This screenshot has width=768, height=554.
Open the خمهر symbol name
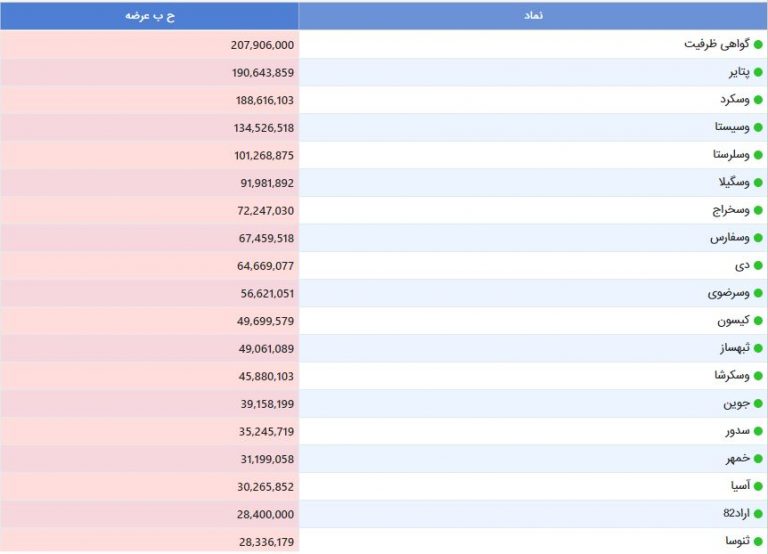[x=738, y=458]
